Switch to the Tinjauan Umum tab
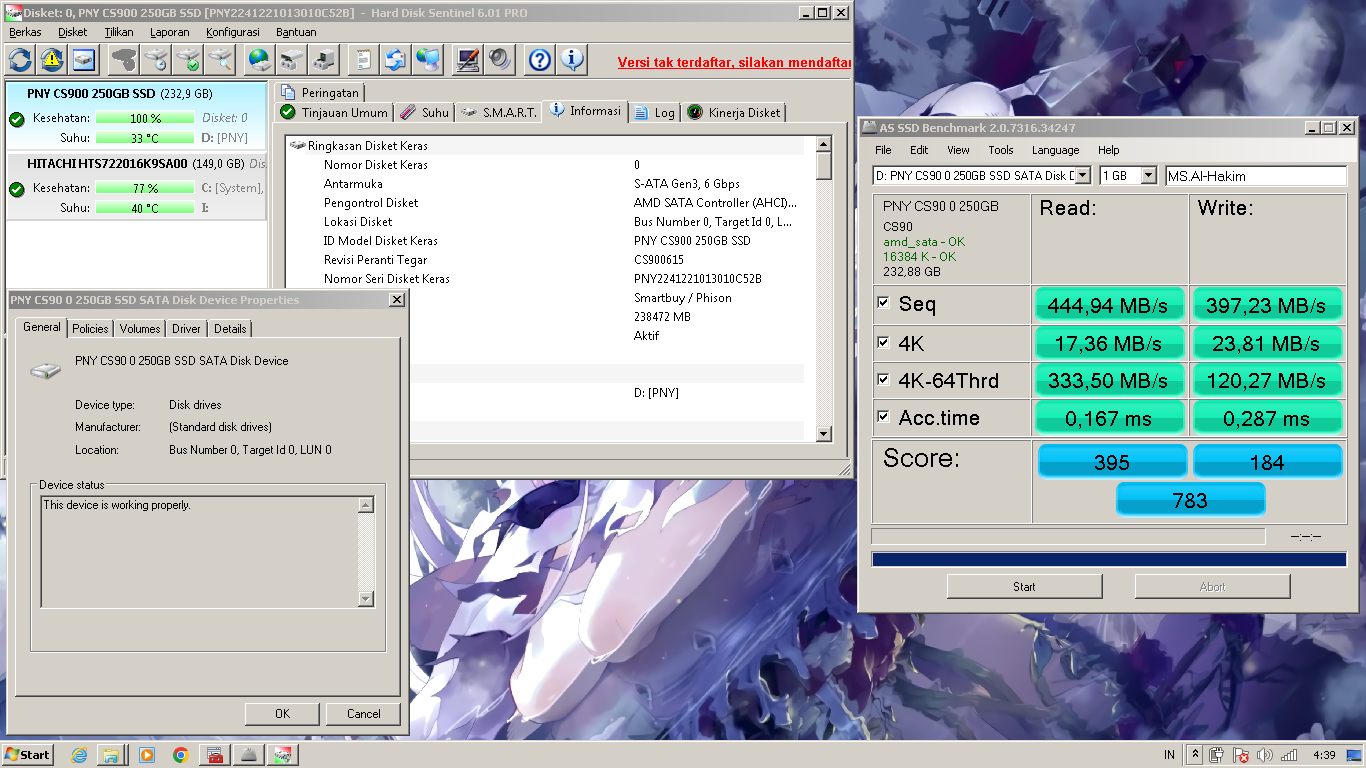The height and width of the screenshot is (768, 1366). coord(334,113)
